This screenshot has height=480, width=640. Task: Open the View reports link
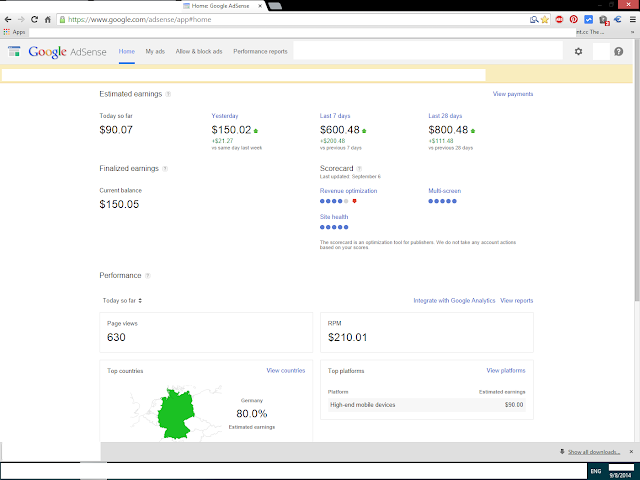coord(516,300)
